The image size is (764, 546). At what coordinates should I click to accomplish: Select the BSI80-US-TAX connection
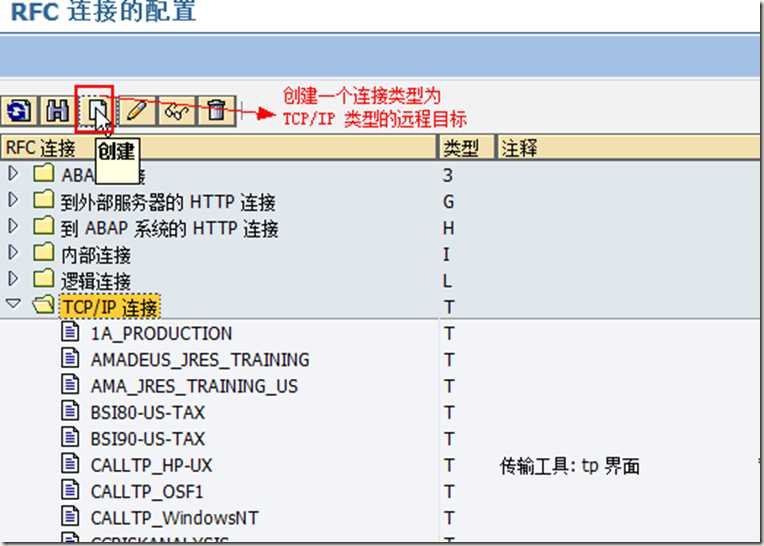148,413
